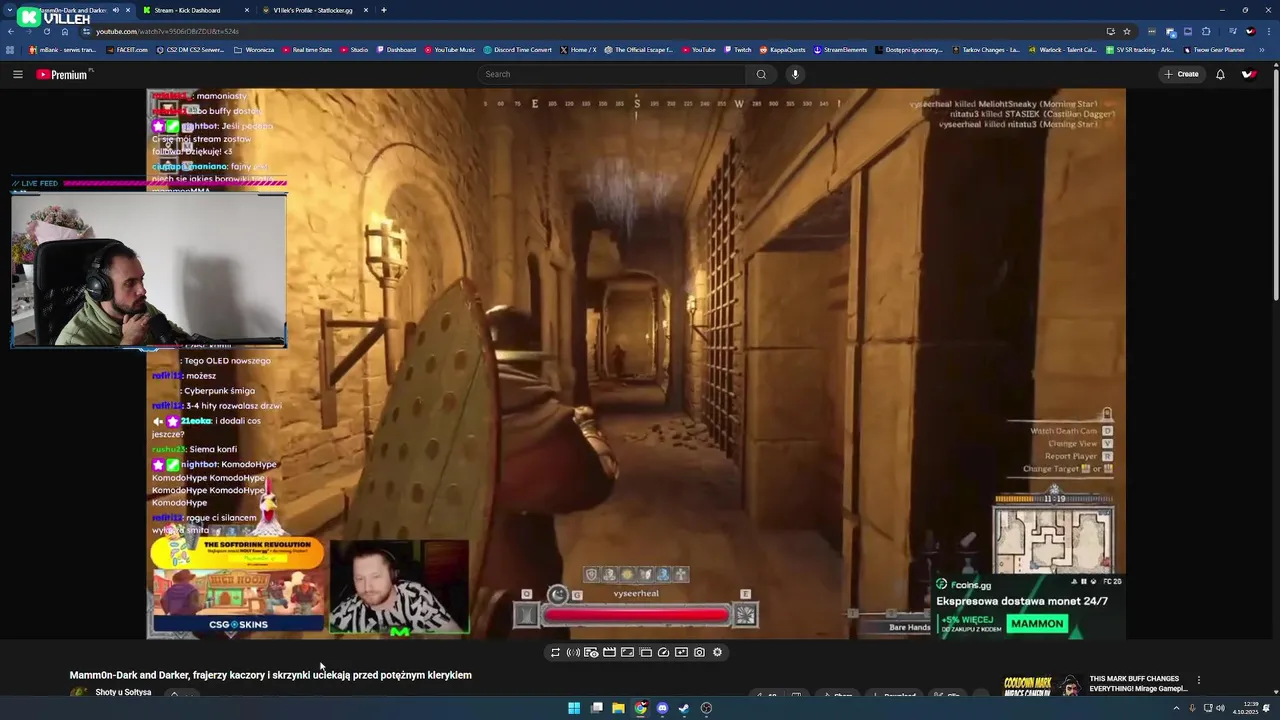1280x720 pixels.
Task: Open the playback speed gauge icon
Action: (x=663, y=652)
